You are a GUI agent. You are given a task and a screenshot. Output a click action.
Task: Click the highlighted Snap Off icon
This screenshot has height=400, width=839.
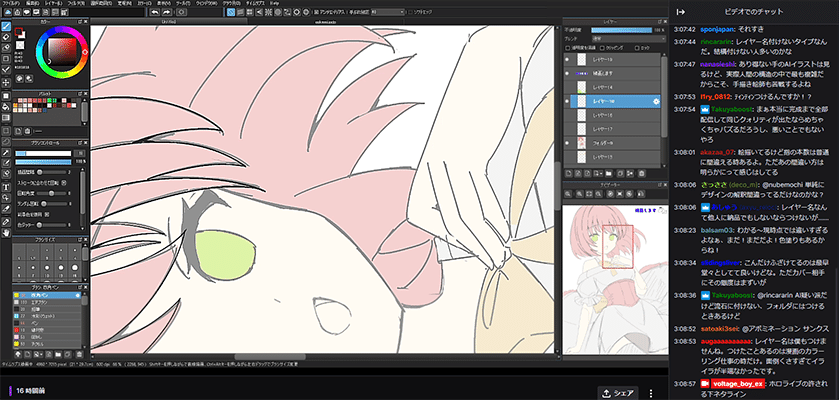231,11
